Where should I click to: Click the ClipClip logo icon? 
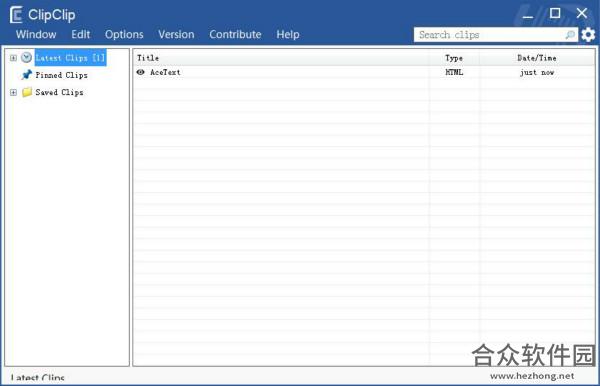[16, 15]
